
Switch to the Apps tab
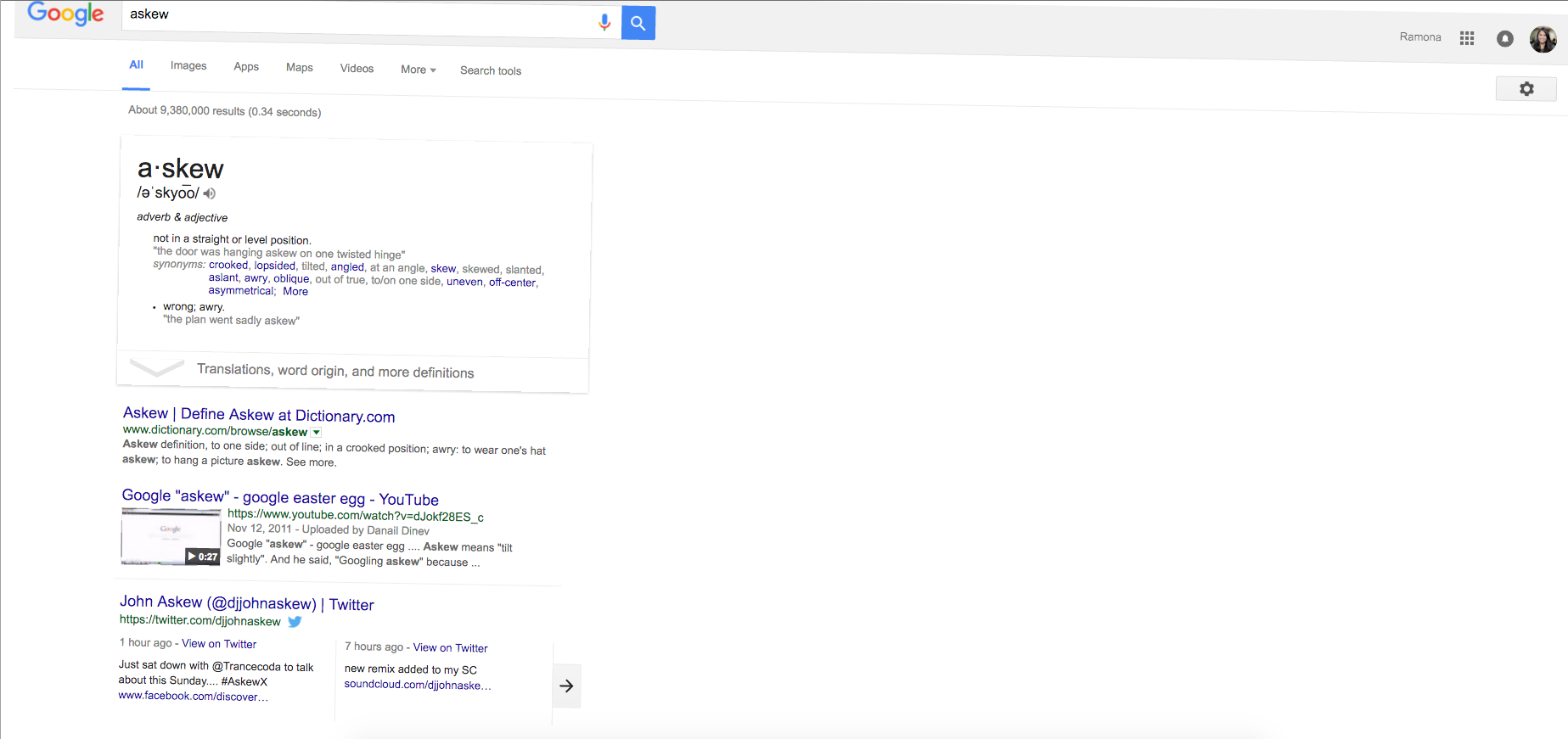click(246, 67)
